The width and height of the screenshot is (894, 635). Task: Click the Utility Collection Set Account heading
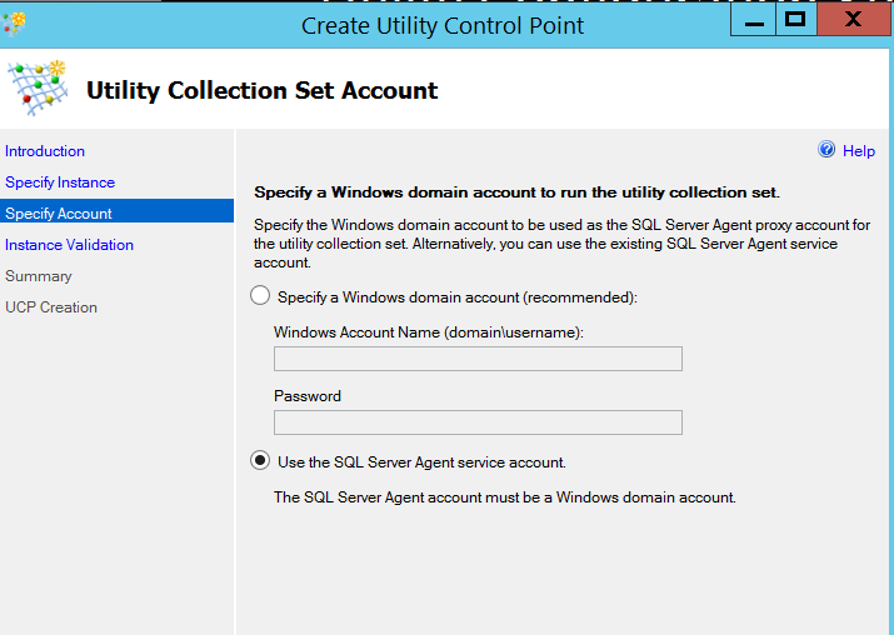(x=262, y=91)
